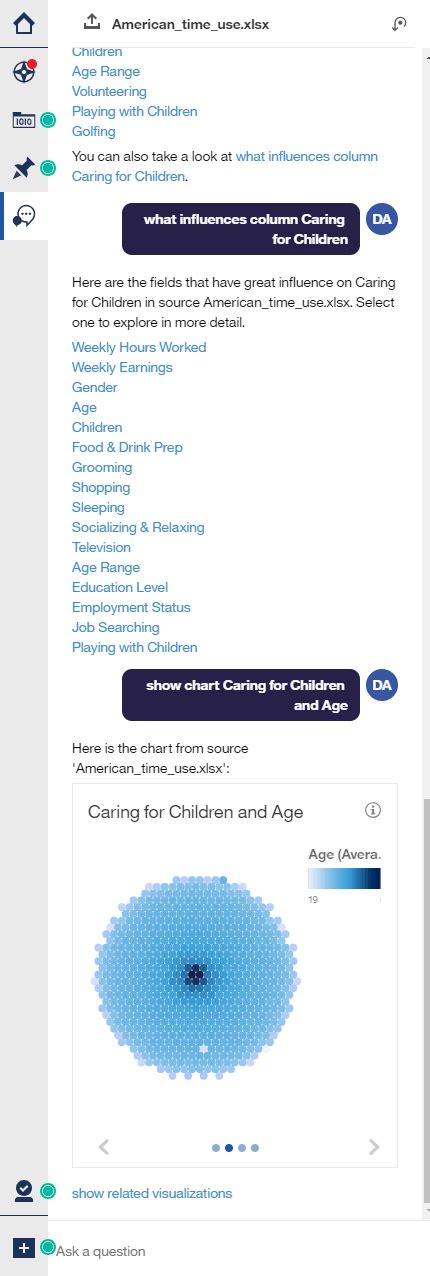Go to the previous chart with the left chevron
Viewport: 430px width, 1276px height.
[x=103, y=1147]
